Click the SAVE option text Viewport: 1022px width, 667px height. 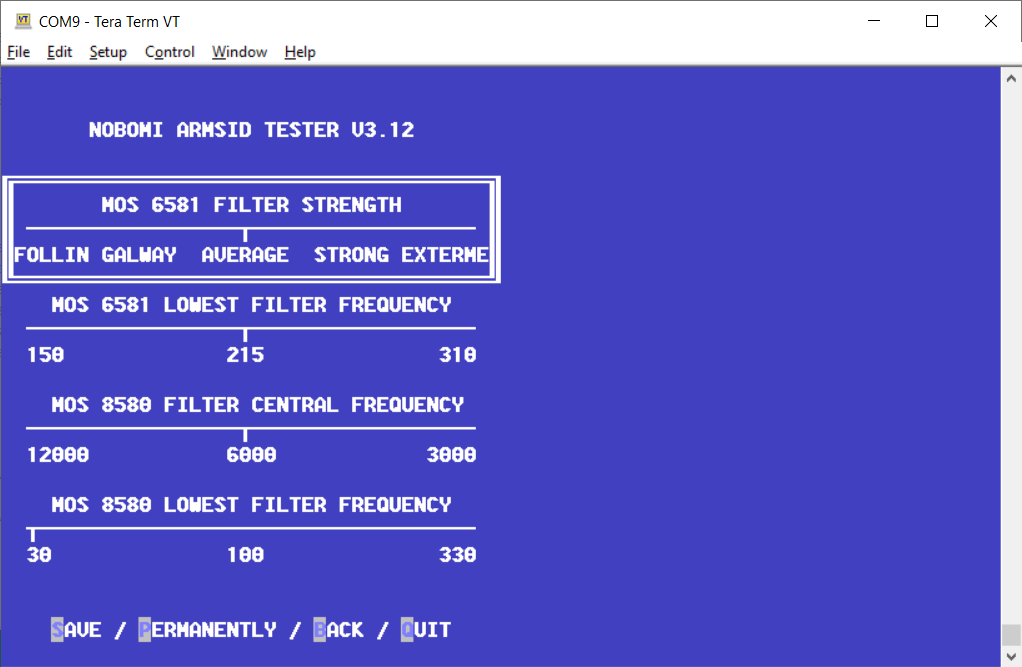pyautogui.click(x=76, y=630)
